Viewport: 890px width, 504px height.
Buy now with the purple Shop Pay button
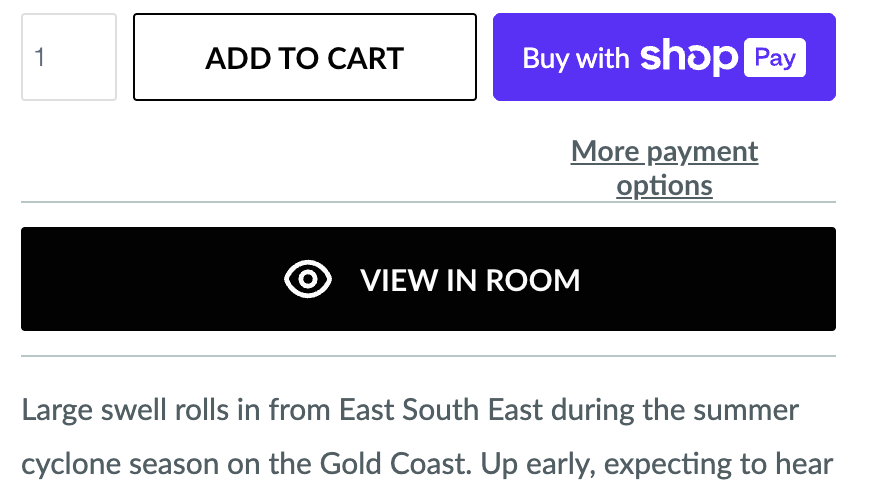(x=664, y=57)
